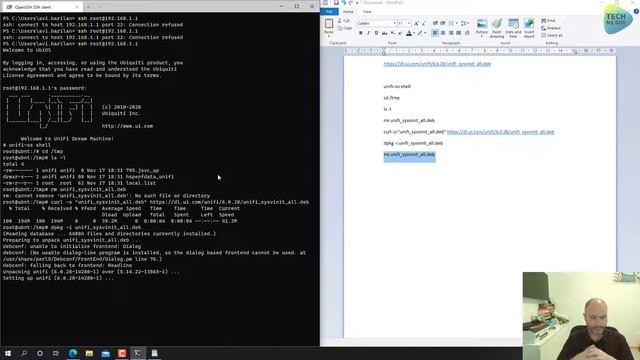Toggle Superscript formatting

pyautogui.click(x=400, y=33)
